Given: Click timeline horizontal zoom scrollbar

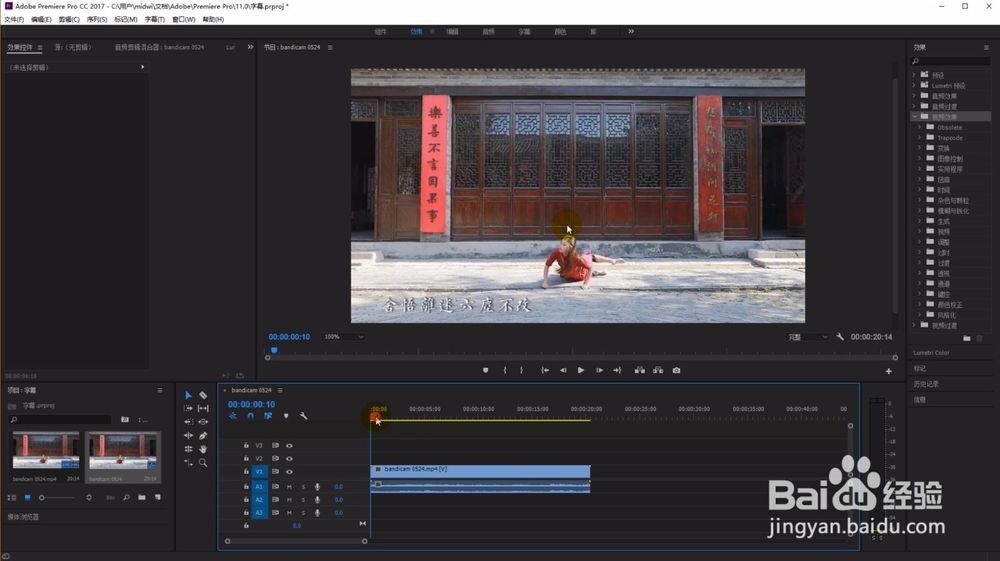Looking at the screenshot, I should click(x=296, y=541).
